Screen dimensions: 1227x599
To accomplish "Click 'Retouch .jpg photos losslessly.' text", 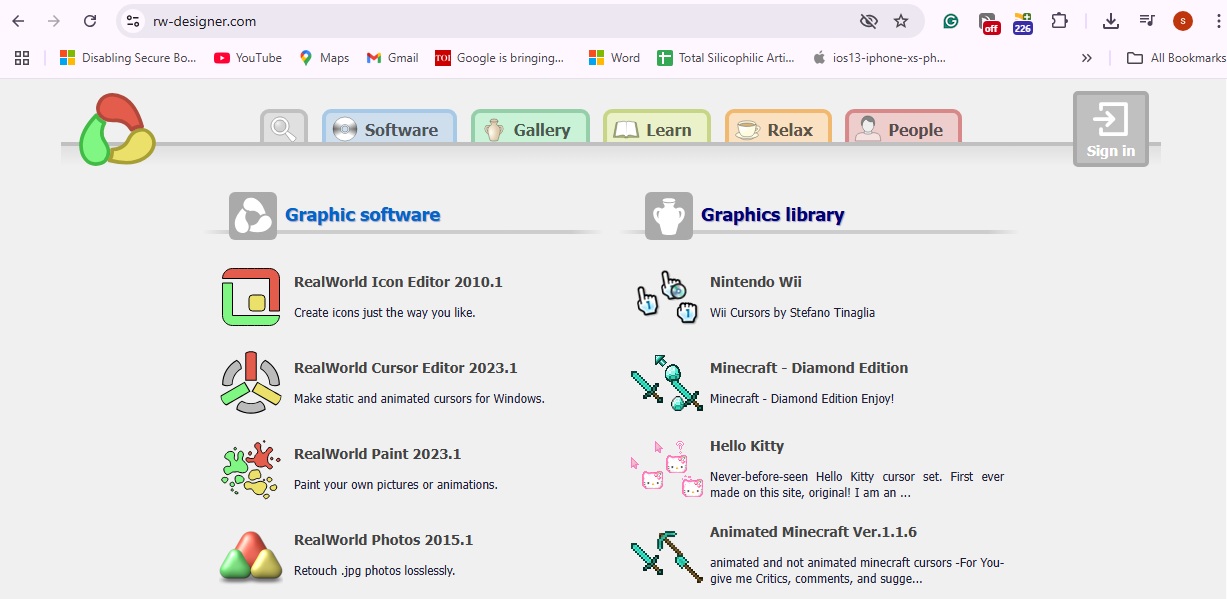I will pyautogui.click(x=375, y=571).
